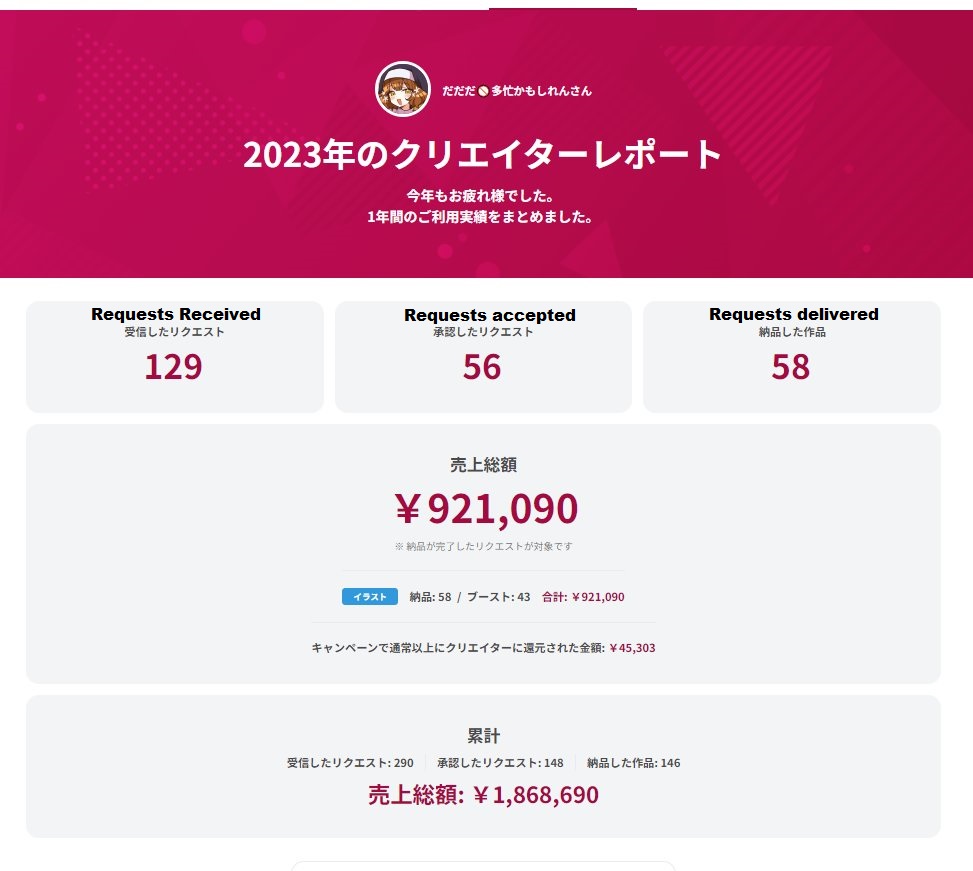The width and height of the screenshot is (973, 871).
Task: Select the Requests Received card showing 129
Action: (x=174, y=357)
